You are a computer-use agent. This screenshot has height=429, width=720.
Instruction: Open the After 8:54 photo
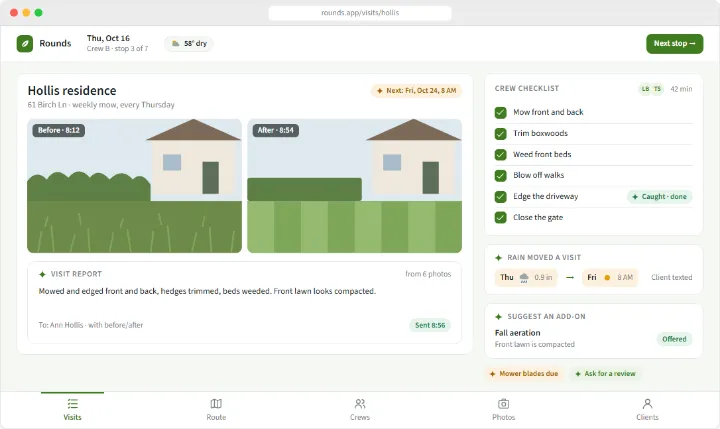pyautogui.click(x=354, y=186)
